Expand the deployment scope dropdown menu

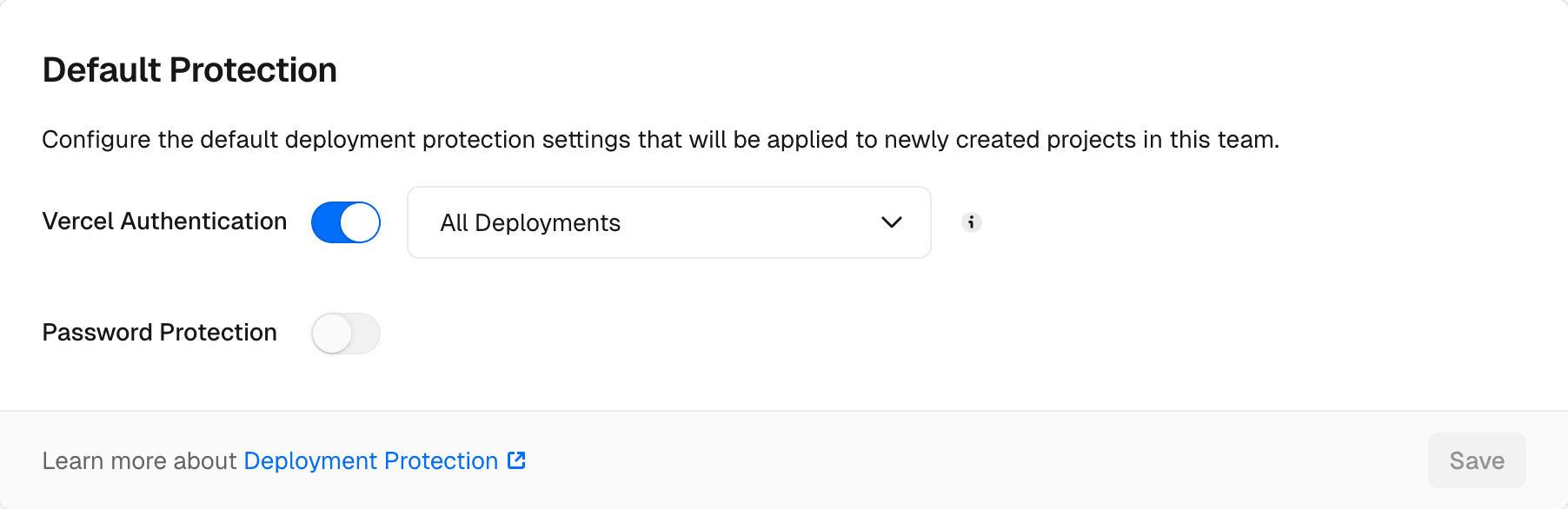(x=668, y=222)
